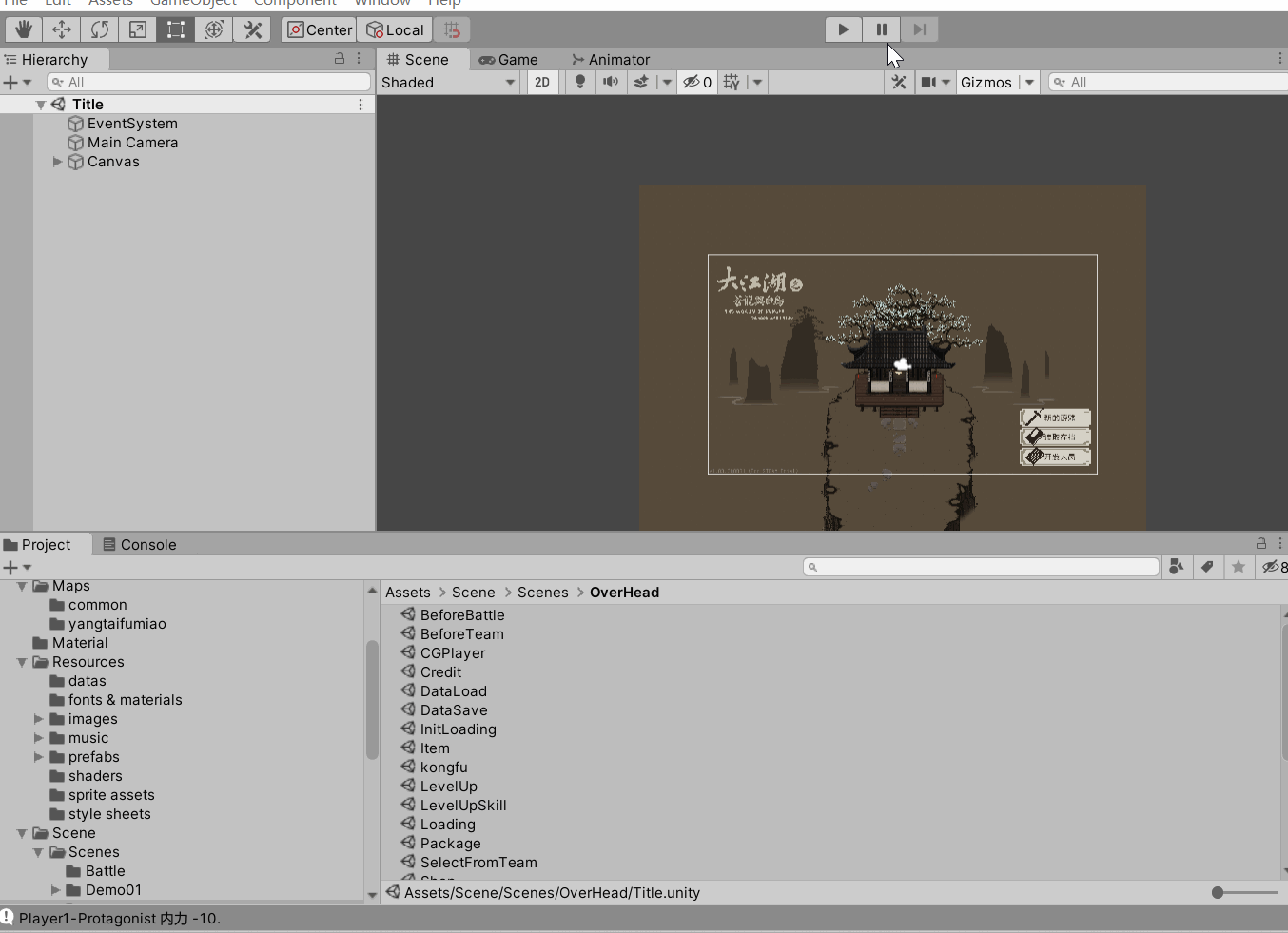1288x933 pixels.
Task: Step one frame forward
Action: (919, 29)
